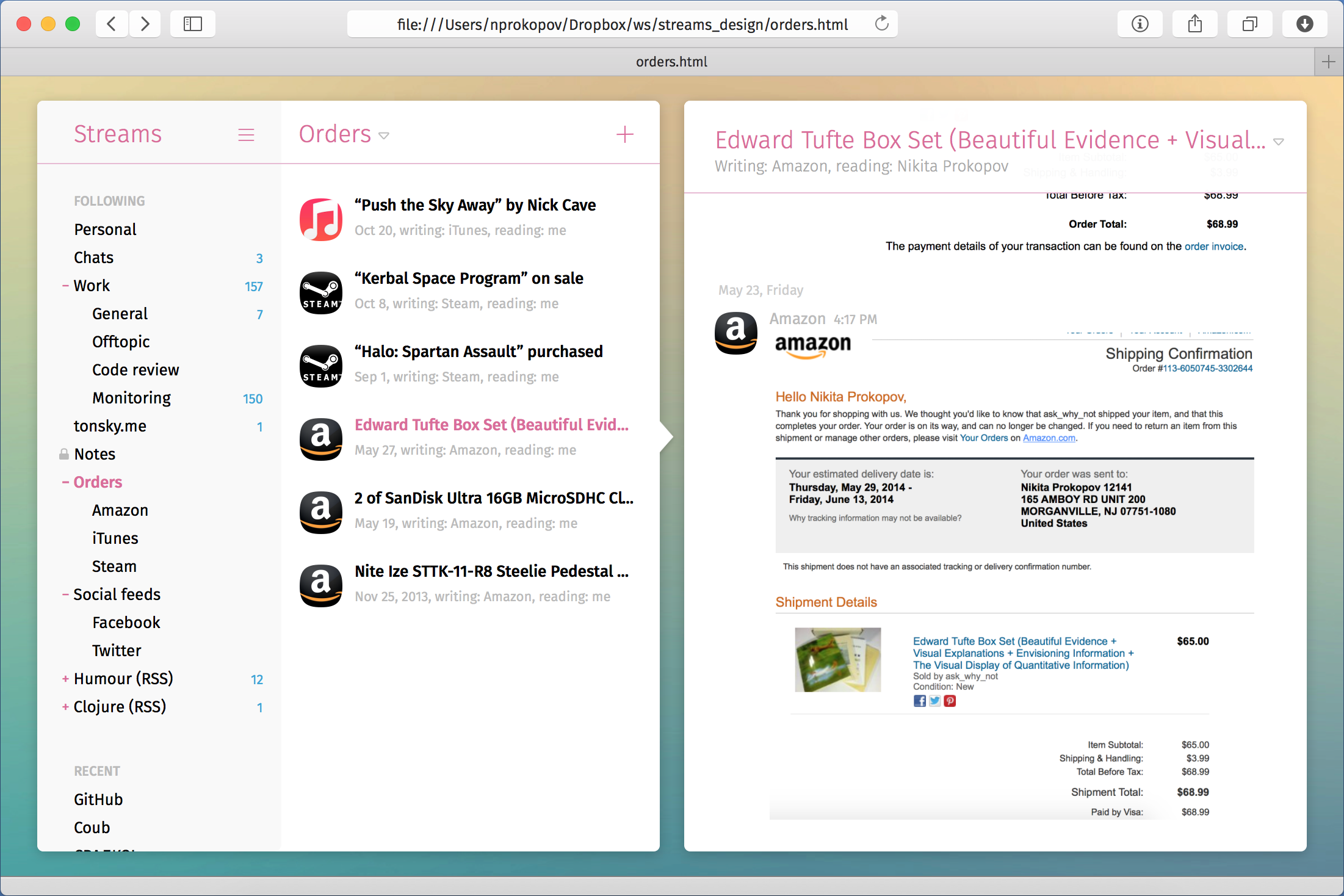Expand the Humour (RSS) group
Image resolution: width=1344 pixels, height=896 pixels.
tap(65, 679)
